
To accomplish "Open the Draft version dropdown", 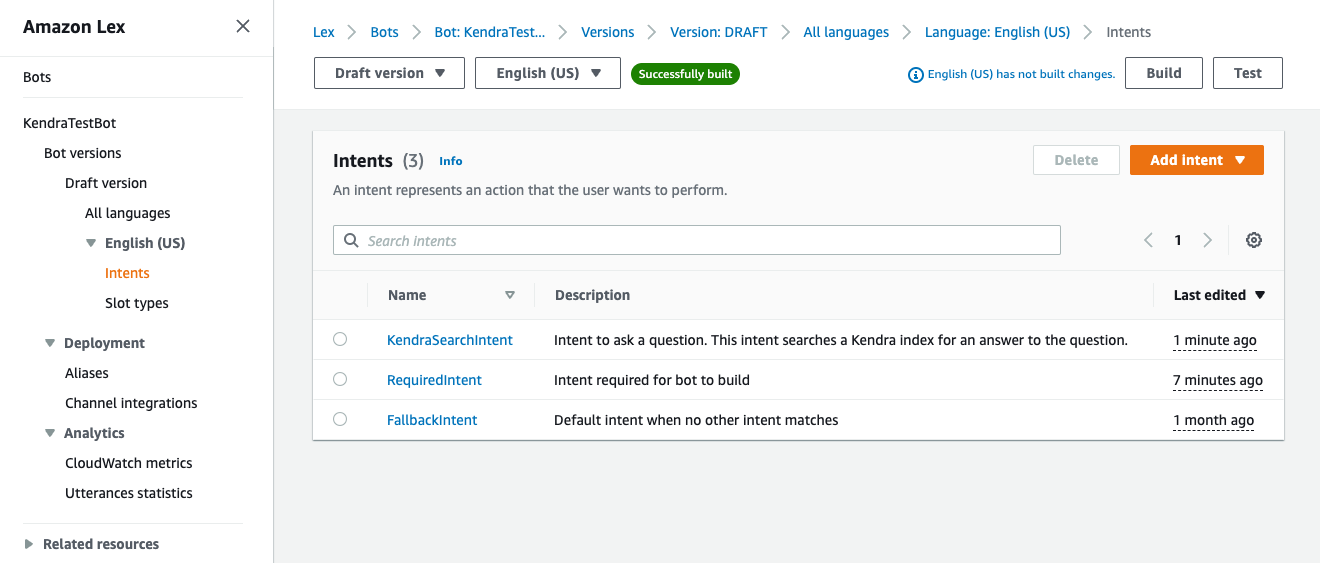I will click(x=389, y=73).
